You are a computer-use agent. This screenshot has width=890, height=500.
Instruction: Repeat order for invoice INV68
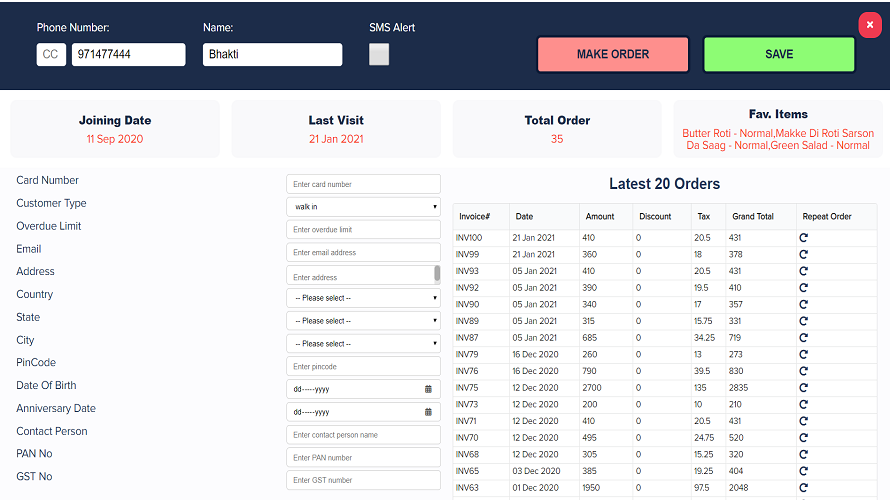[x=803, y=455]
